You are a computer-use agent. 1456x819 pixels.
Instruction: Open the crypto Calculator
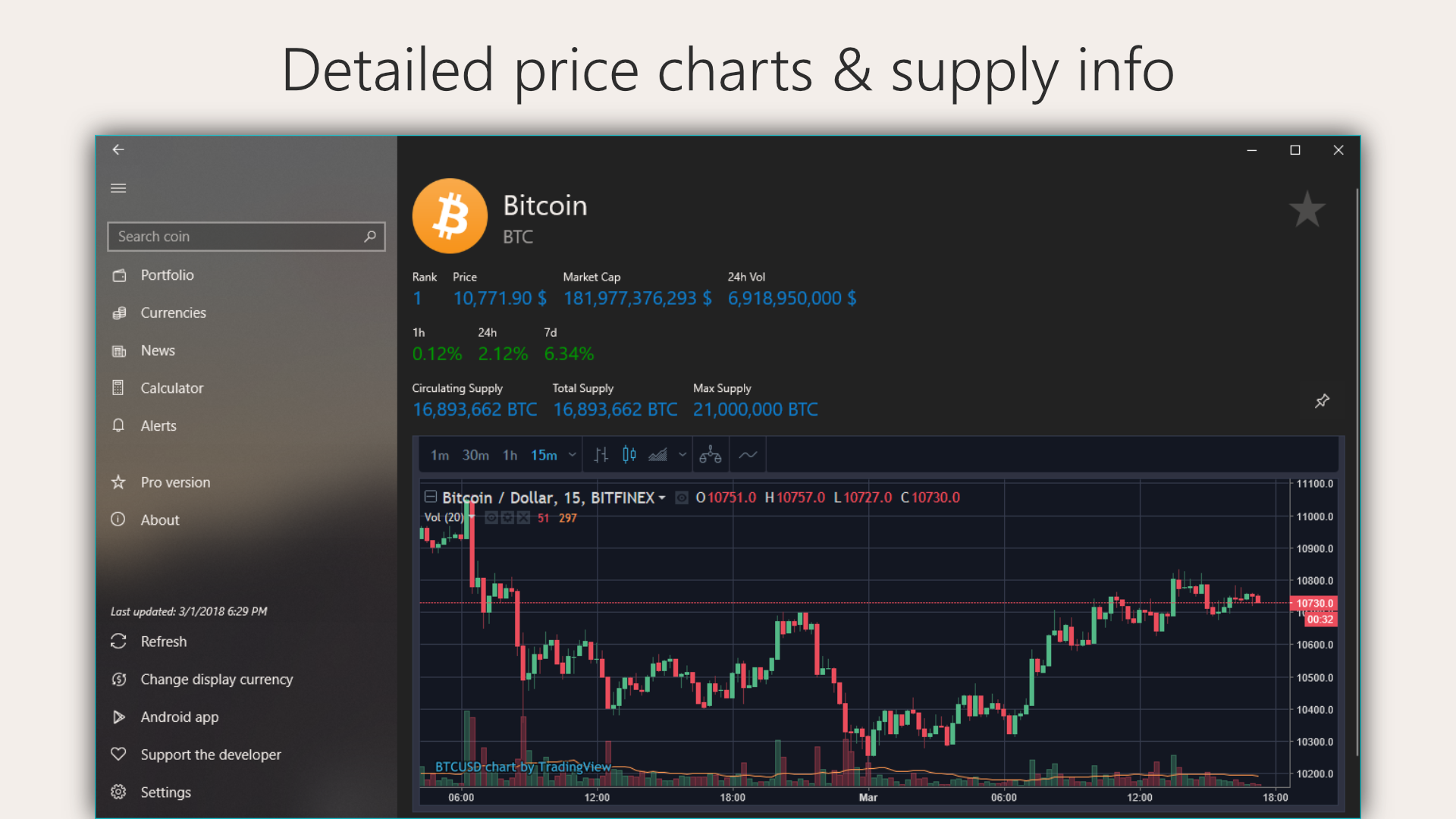coord(171,388)
